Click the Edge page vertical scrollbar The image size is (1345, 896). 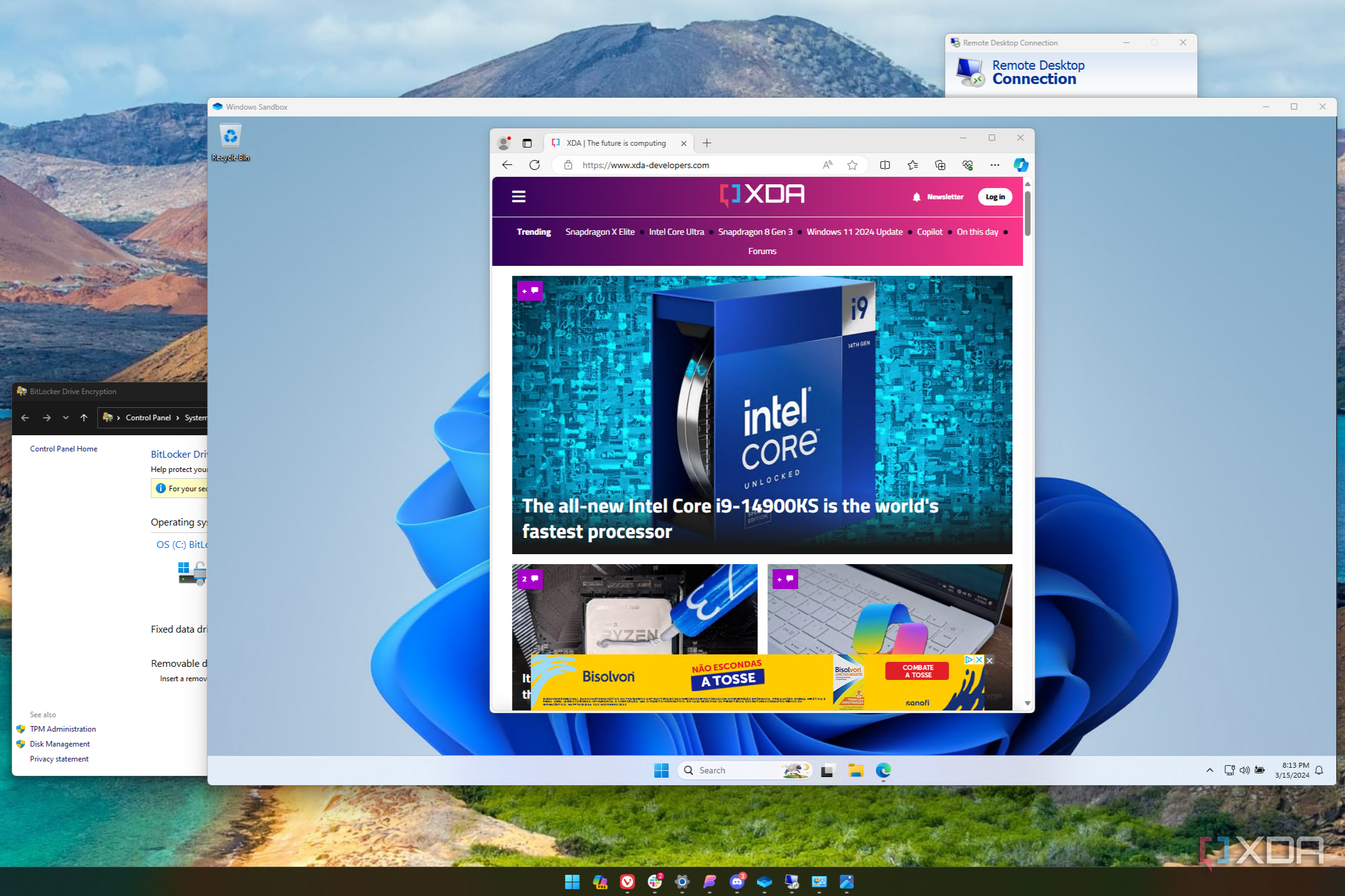click(1027, 214)
